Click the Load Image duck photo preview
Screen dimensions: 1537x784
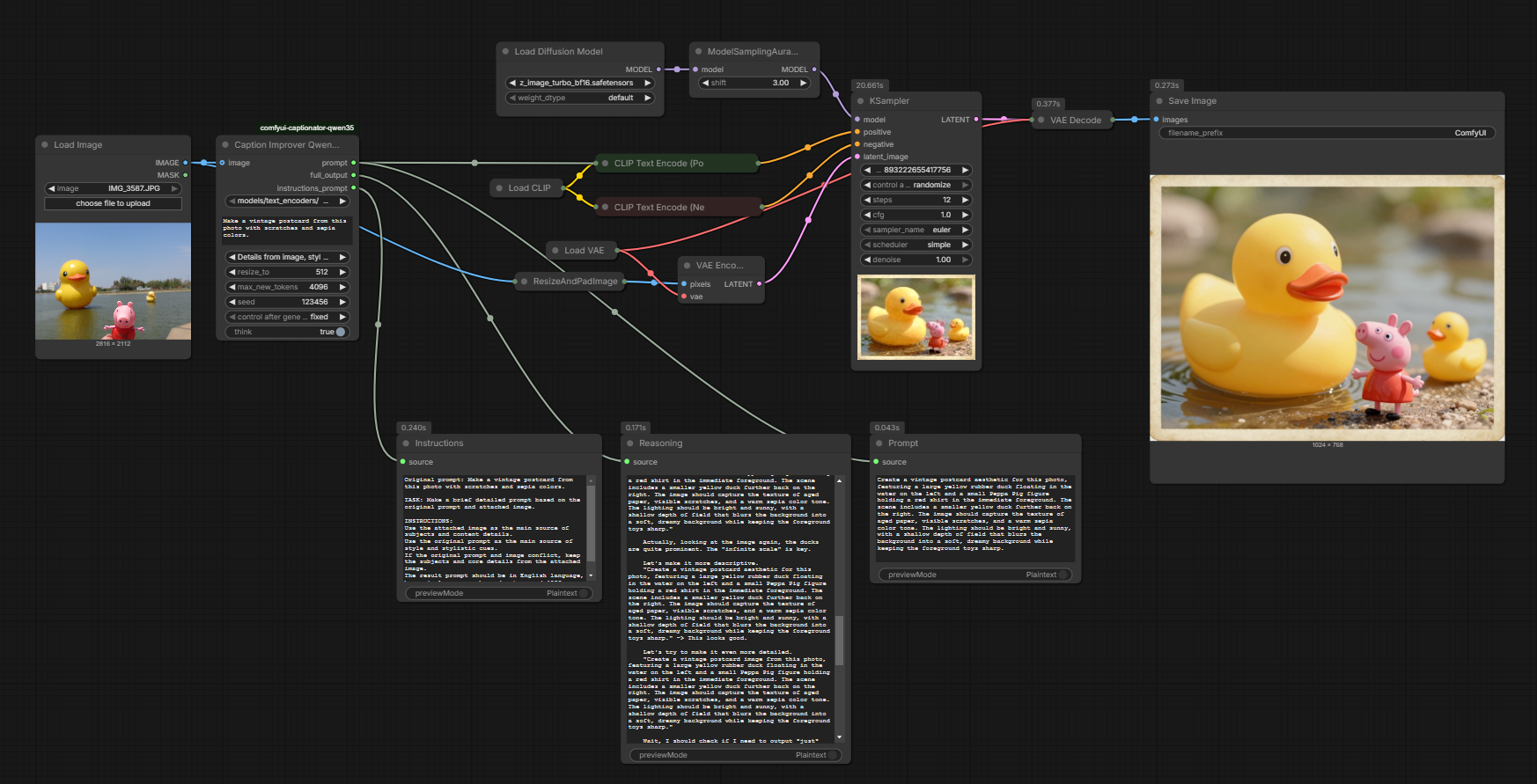113,281
